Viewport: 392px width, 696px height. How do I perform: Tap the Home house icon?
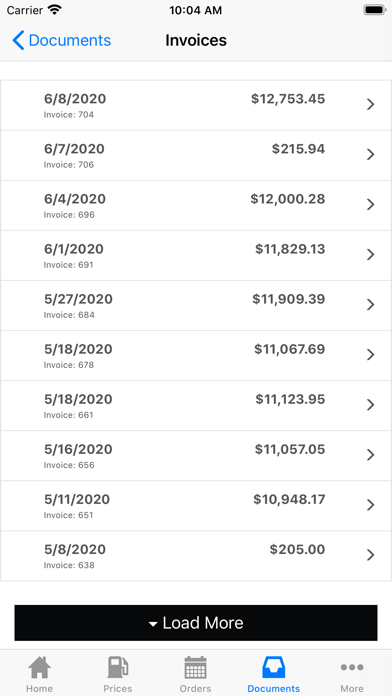pos(39,668)
